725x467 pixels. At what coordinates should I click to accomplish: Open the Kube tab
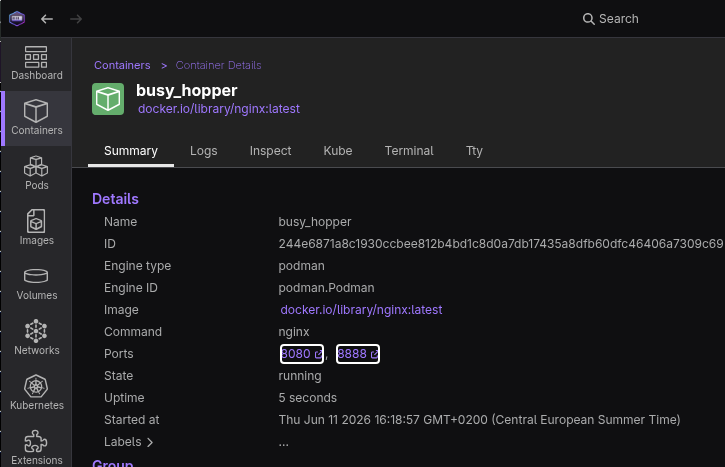click(338, 151)
